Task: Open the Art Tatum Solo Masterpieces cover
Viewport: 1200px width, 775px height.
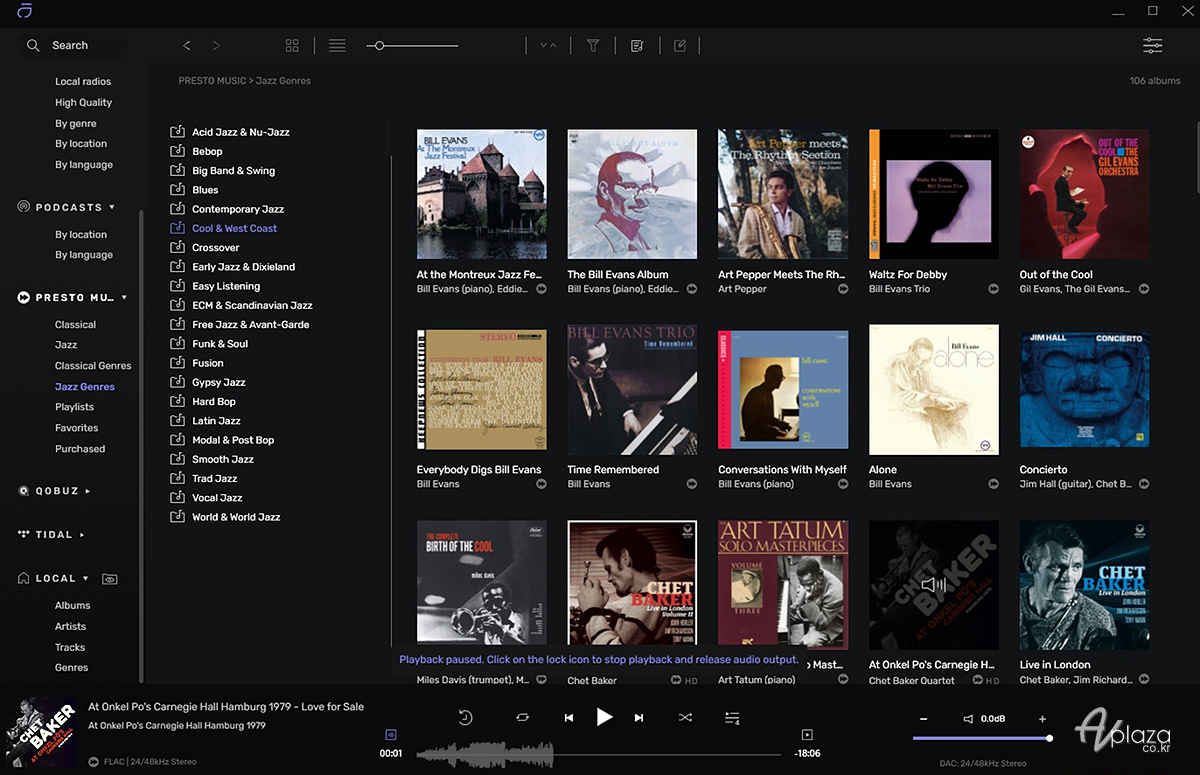Action: tap(783, 585)
